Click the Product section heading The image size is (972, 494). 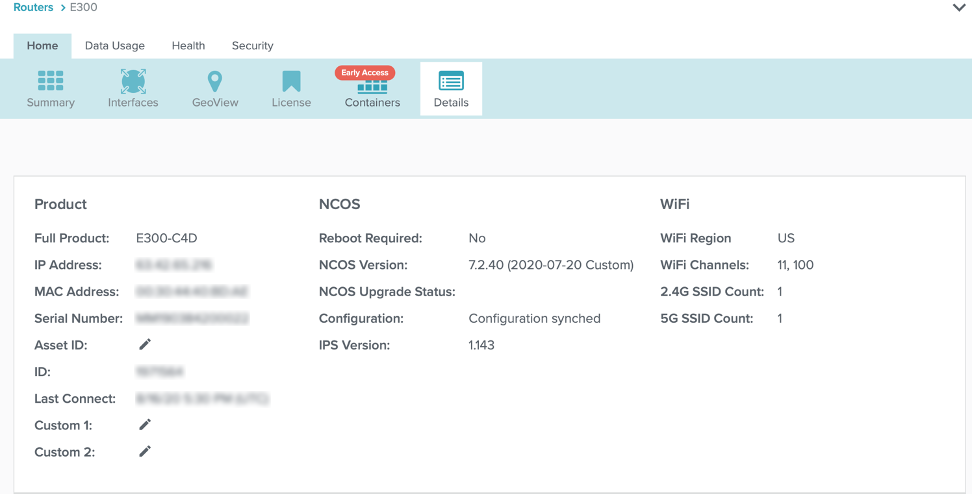pos(61,205)
